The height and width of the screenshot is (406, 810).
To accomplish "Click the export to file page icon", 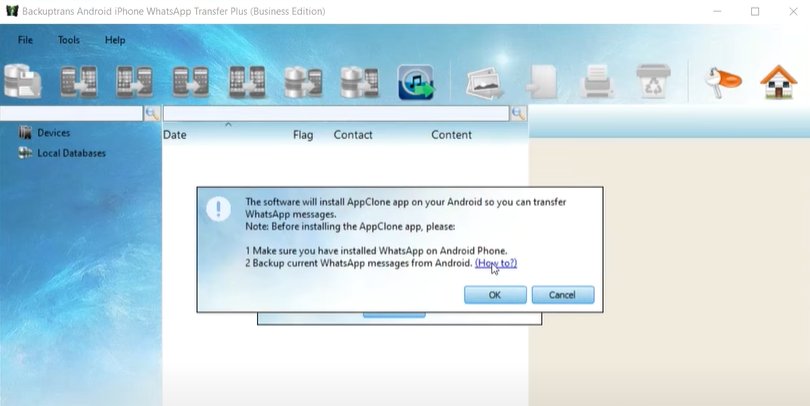I will (542, 82).
